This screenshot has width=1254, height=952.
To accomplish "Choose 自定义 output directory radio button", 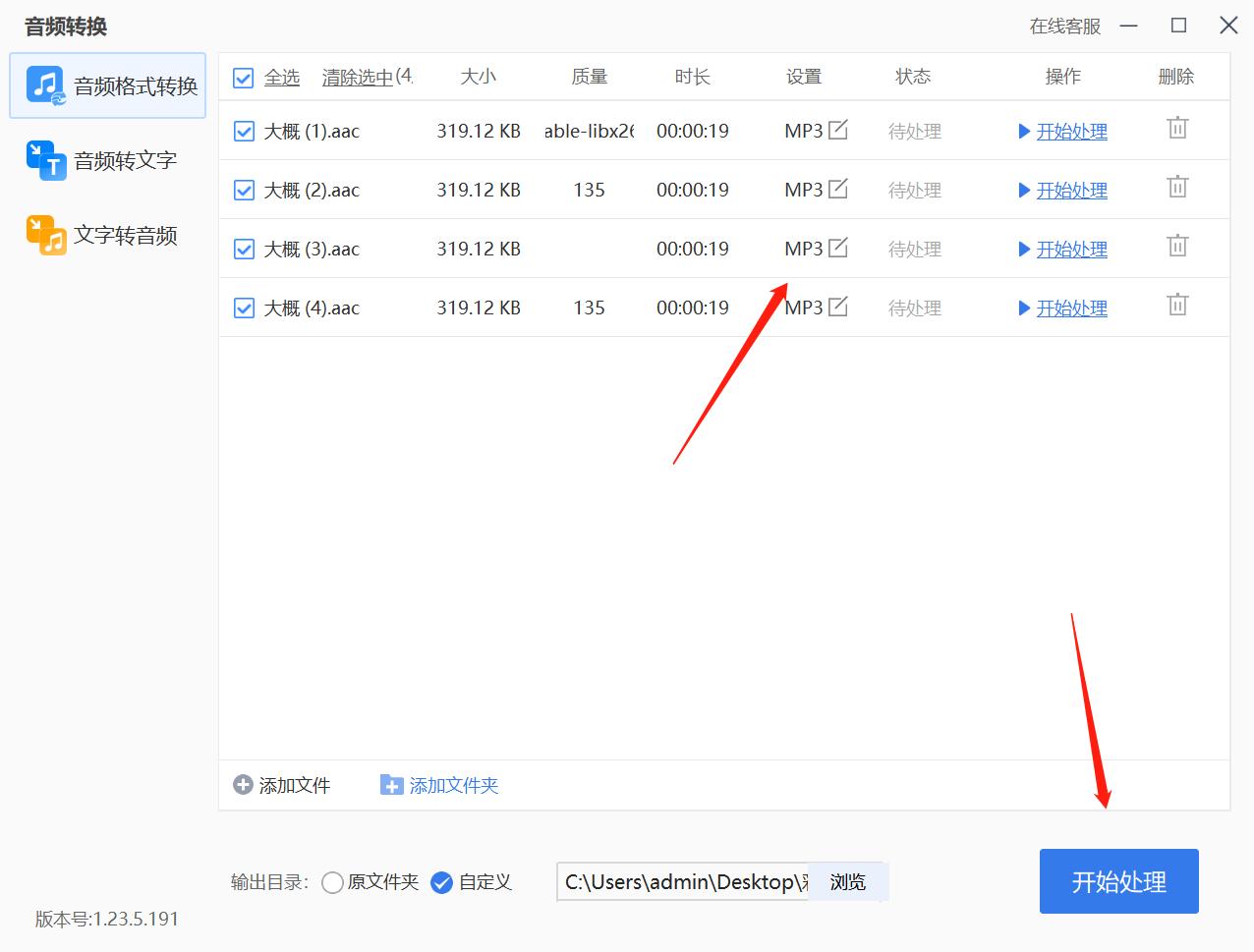I will tap(442, 882).
